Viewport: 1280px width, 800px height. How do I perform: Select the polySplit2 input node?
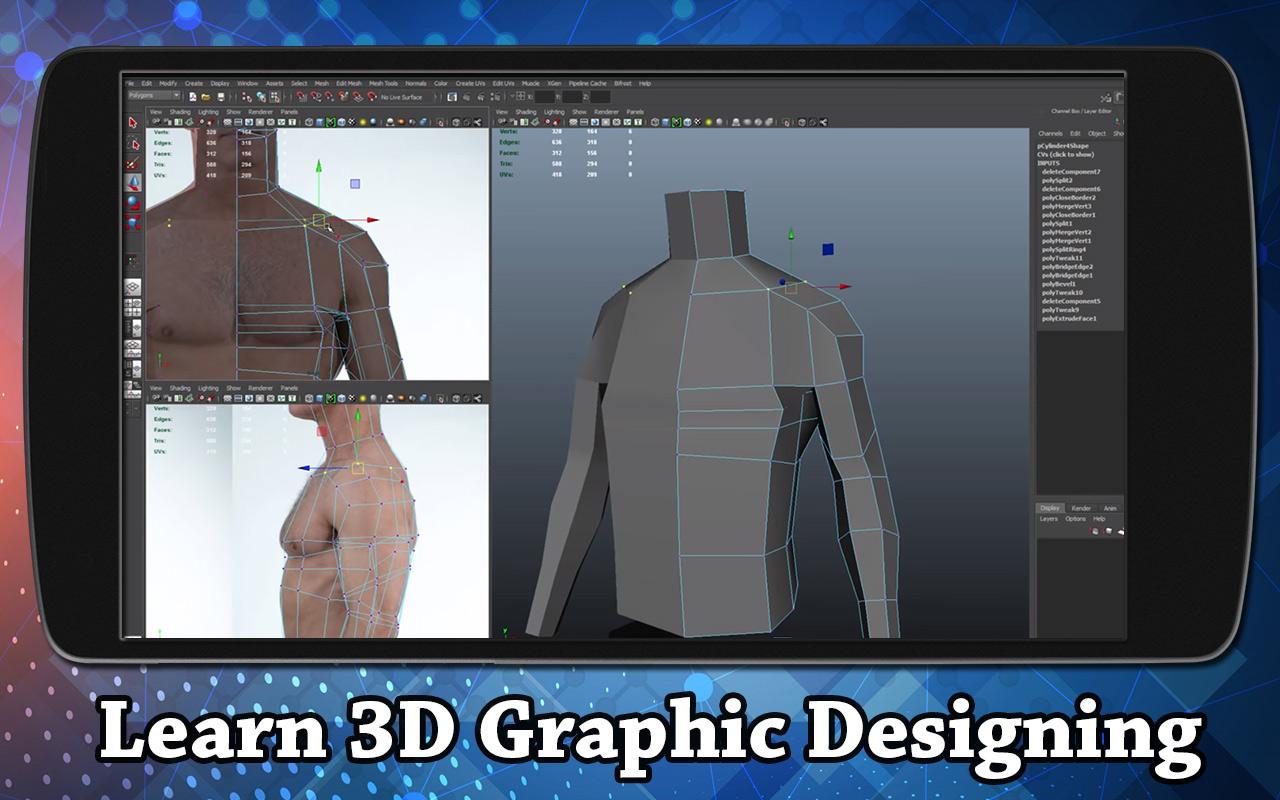click(1057, 181)
